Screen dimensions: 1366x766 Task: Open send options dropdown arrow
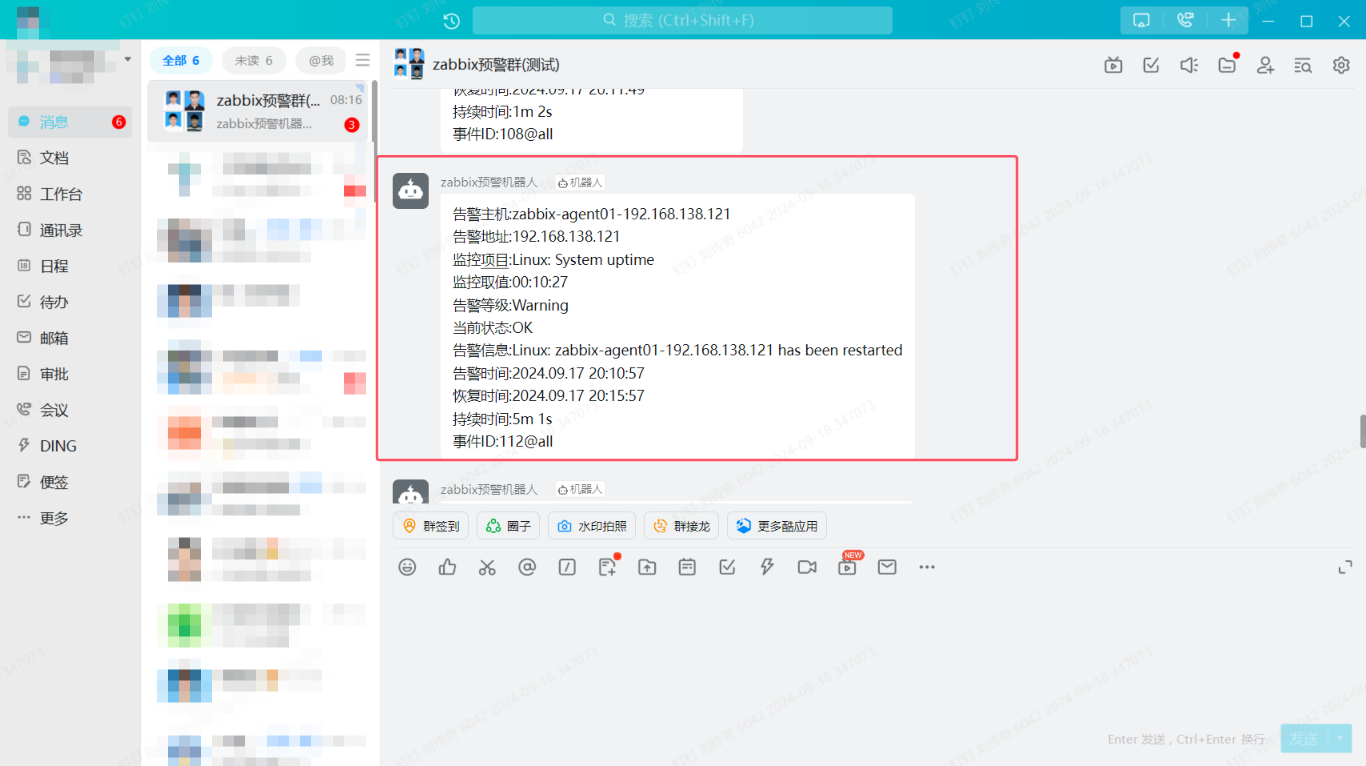click(1340, 739)
